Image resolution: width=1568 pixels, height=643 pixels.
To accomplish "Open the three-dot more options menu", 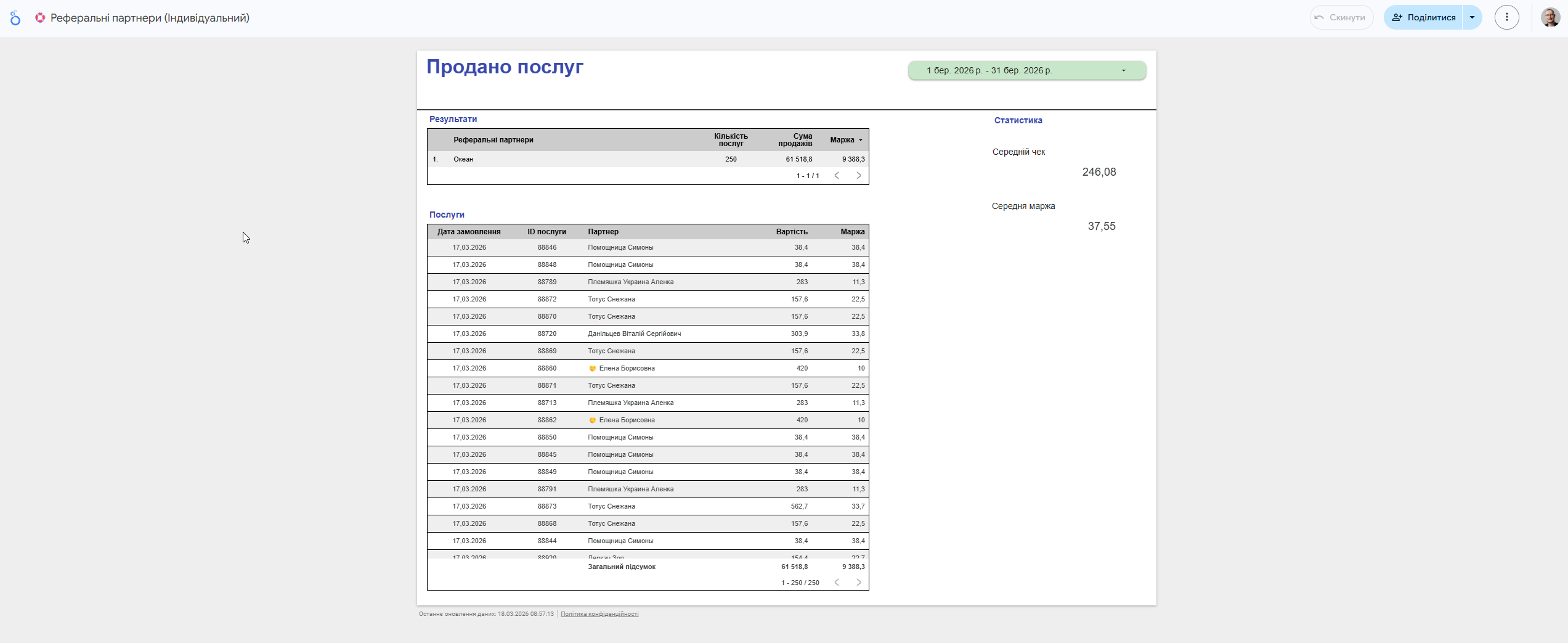I will [1506, 17].
